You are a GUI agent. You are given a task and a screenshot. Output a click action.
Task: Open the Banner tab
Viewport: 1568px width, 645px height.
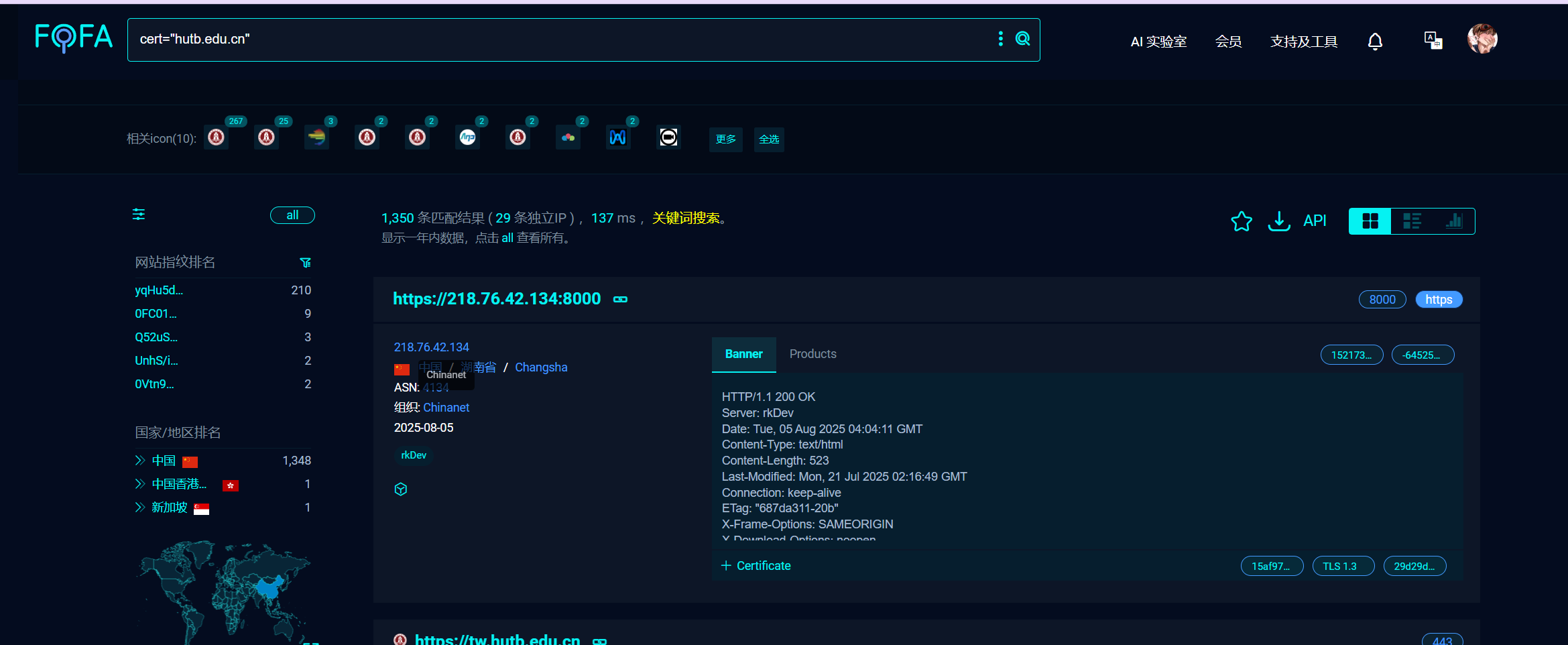(x=744, y=354)
